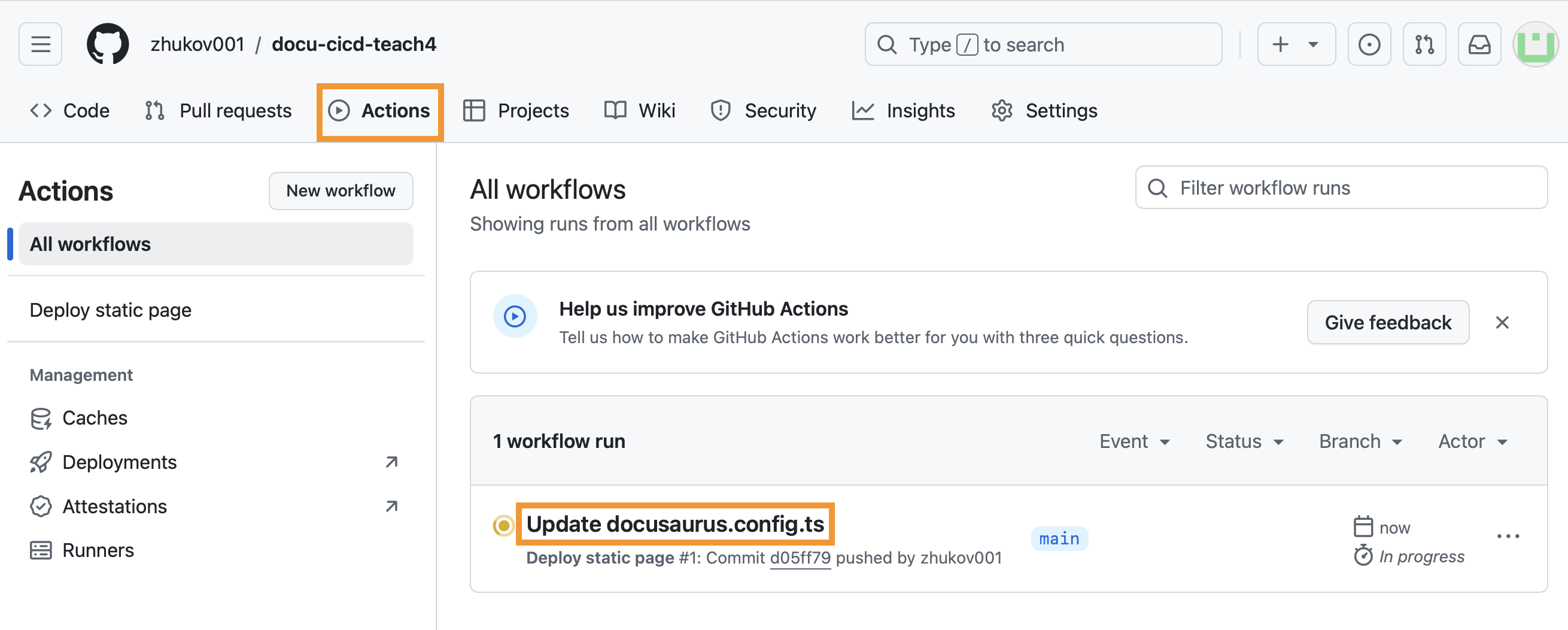Click the New workflow button
1568x630 pixels.
tap(341, 190)
